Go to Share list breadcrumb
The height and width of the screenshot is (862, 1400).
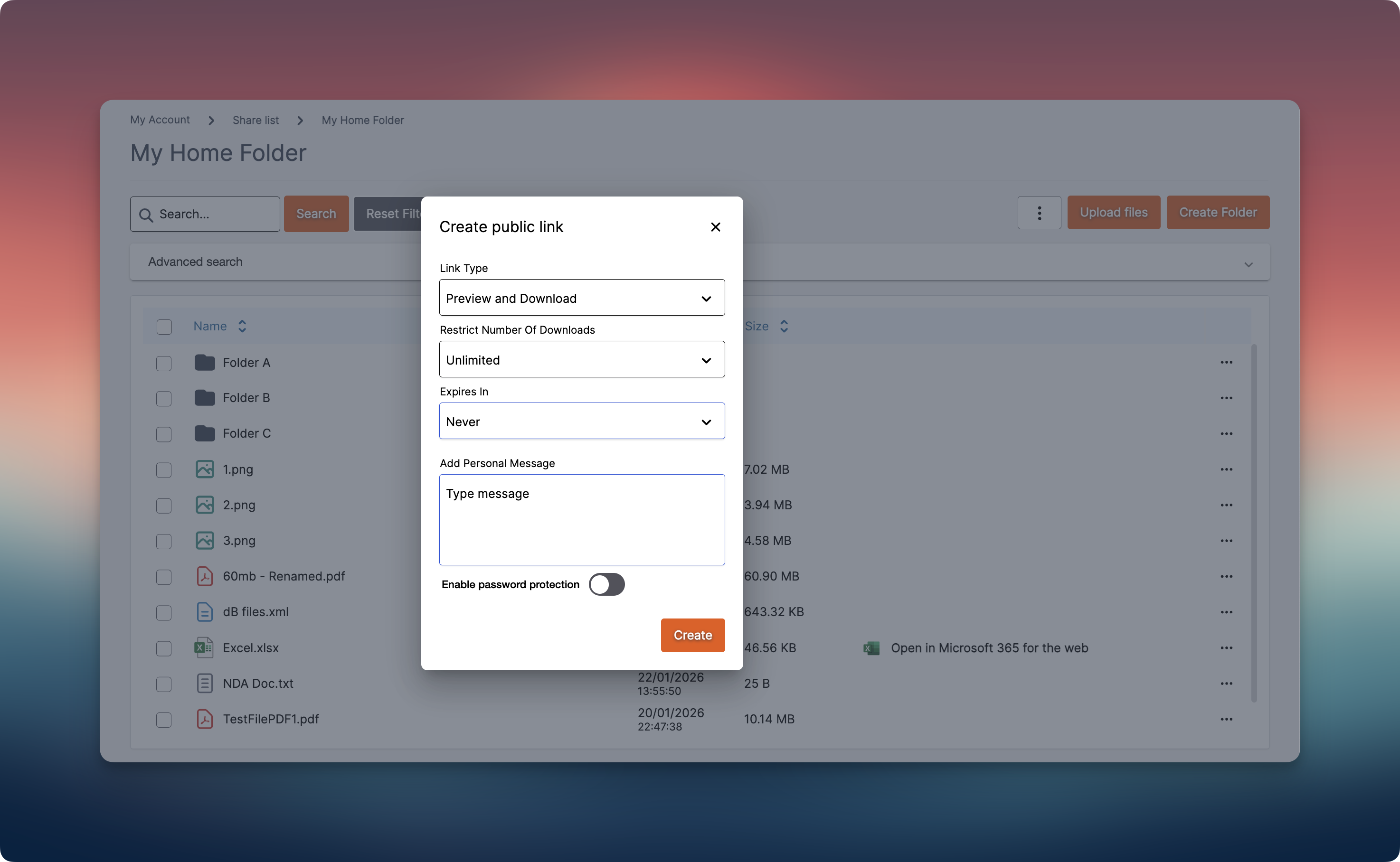point(255,120)
